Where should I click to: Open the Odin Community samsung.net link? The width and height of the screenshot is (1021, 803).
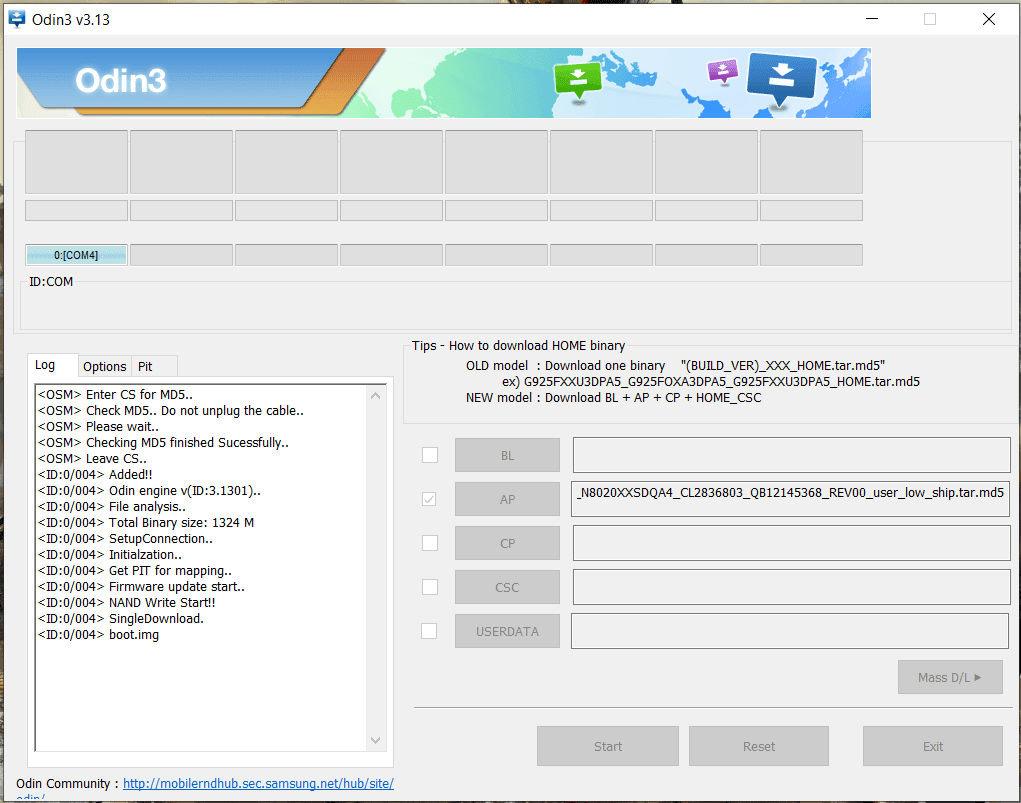point(259,783)
